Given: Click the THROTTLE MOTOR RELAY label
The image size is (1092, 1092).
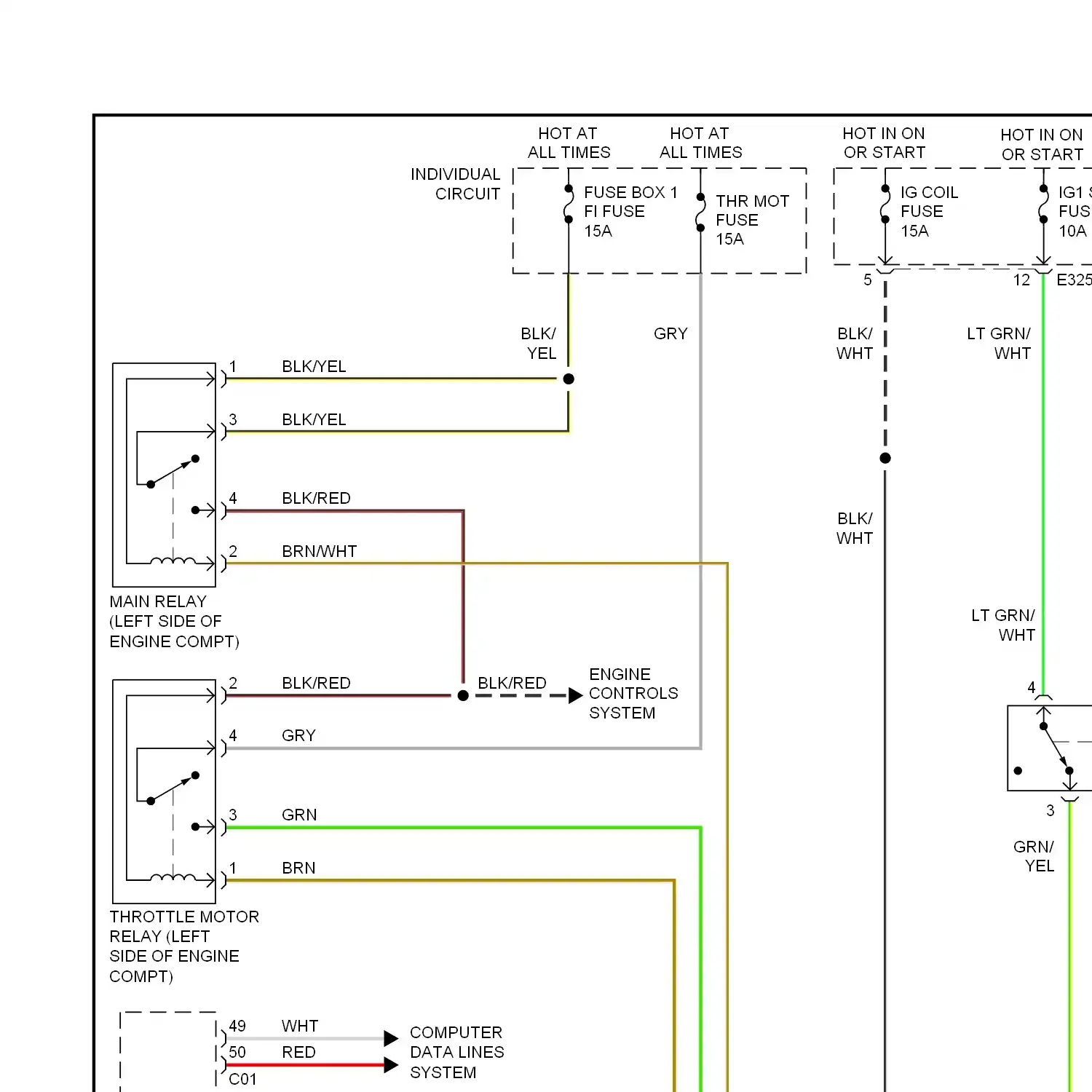Looking at the screenshot, I should coord(184,946).
